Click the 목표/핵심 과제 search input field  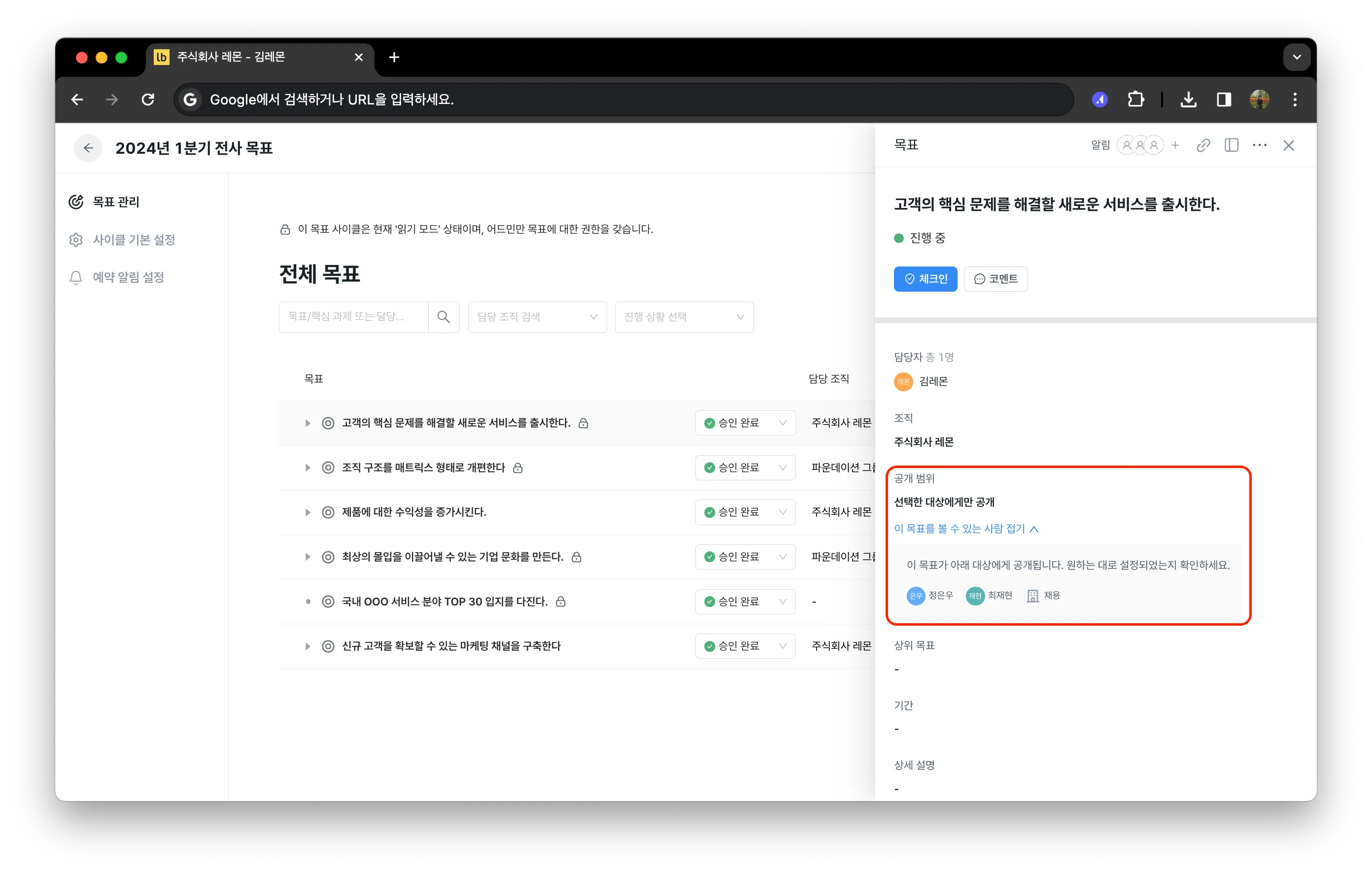click(353, 317)
